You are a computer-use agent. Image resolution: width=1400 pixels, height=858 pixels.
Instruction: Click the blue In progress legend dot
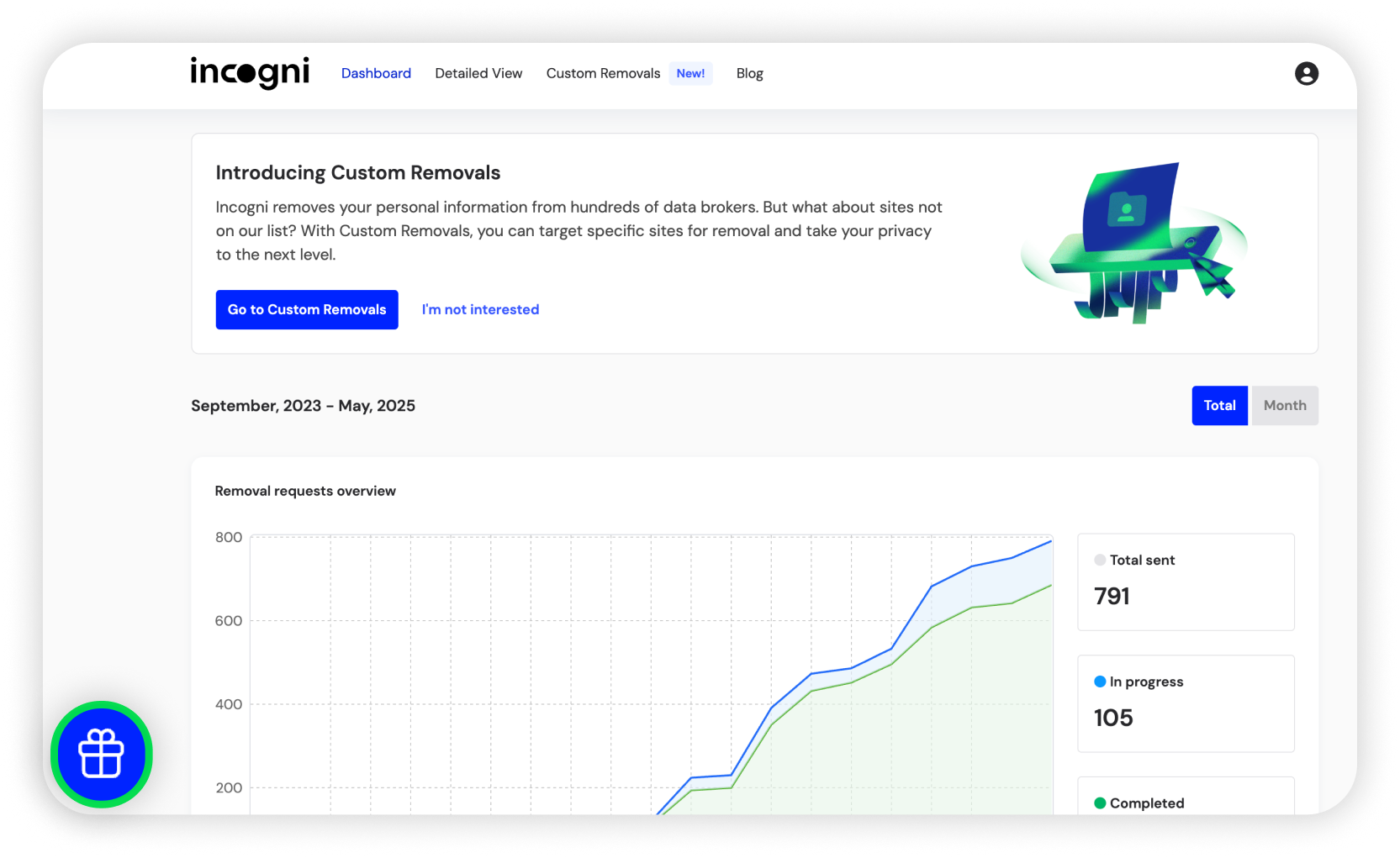pos(1099,682)
